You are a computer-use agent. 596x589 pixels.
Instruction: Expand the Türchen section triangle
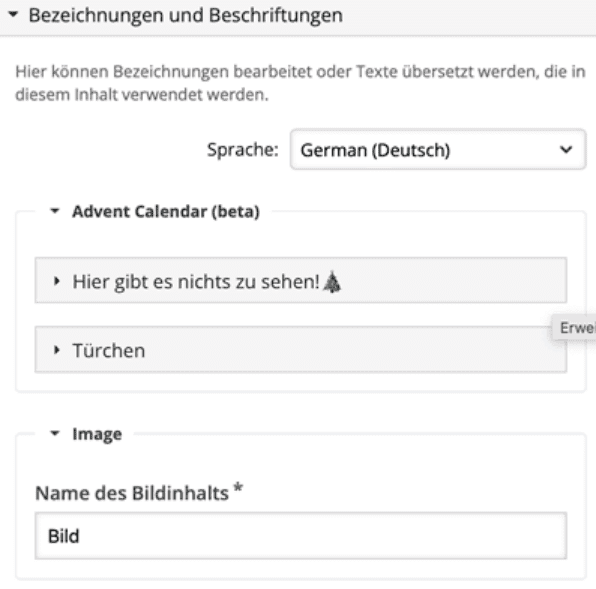click(57, 350)
